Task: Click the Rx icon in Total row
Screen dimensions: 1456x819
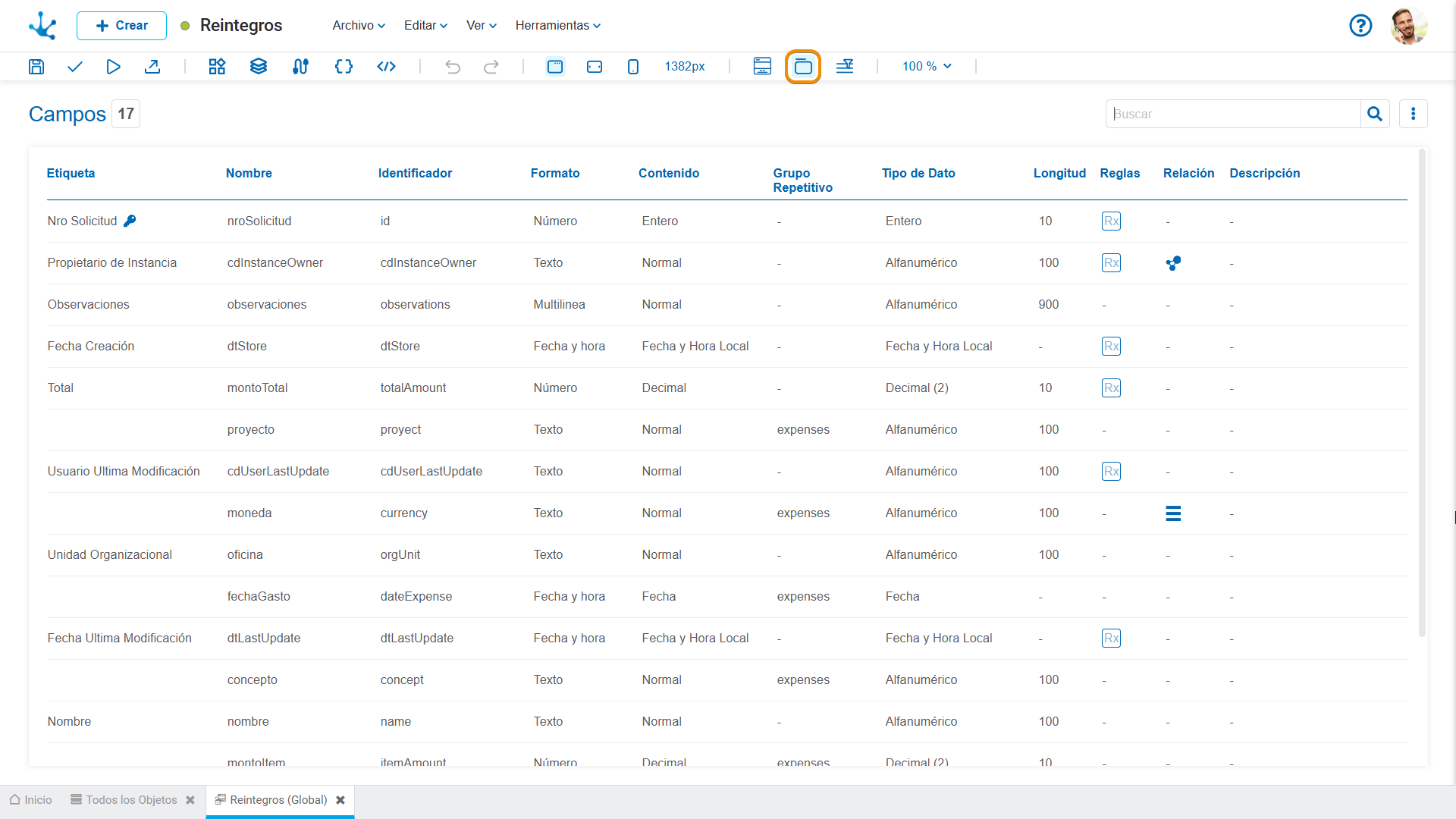Action: click(1111, 388)
